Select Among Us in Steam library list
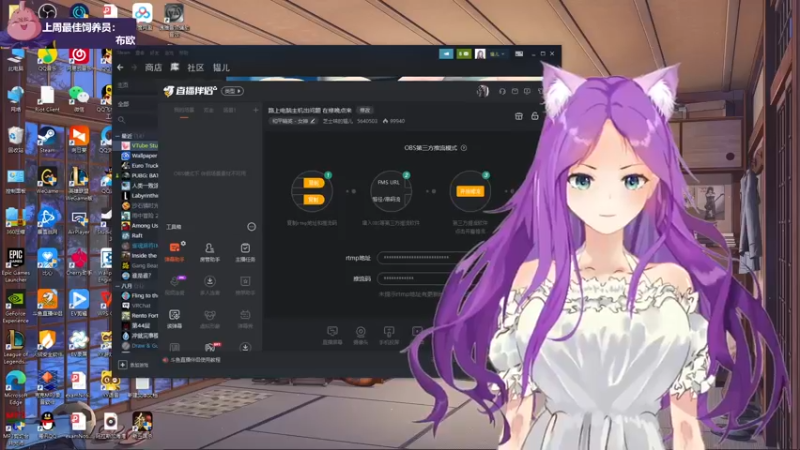Image resolution: width=800 pixels, height=450 pixels. coord(139,226)
